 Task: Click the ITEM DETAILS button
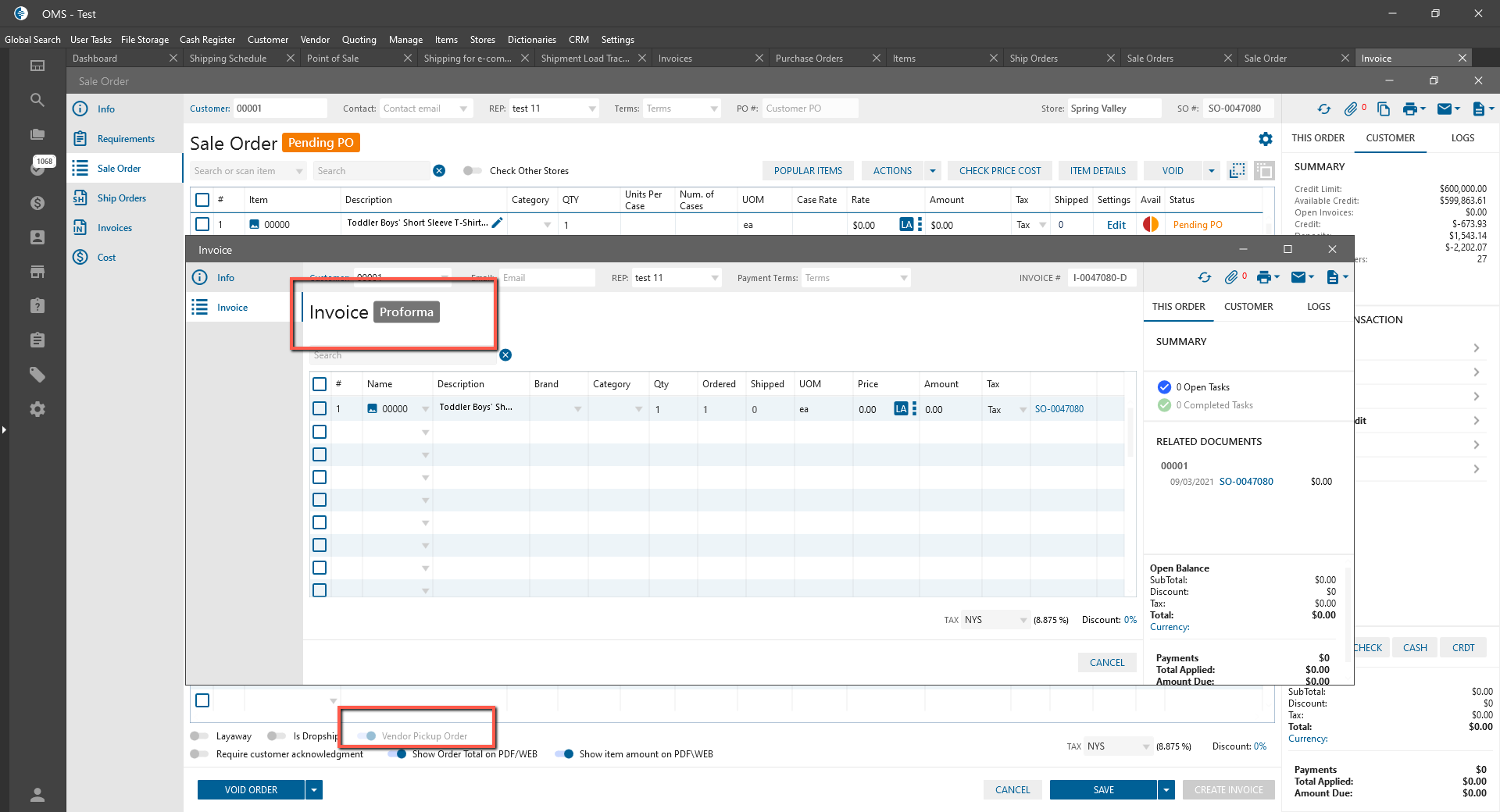pos(1098,171)
